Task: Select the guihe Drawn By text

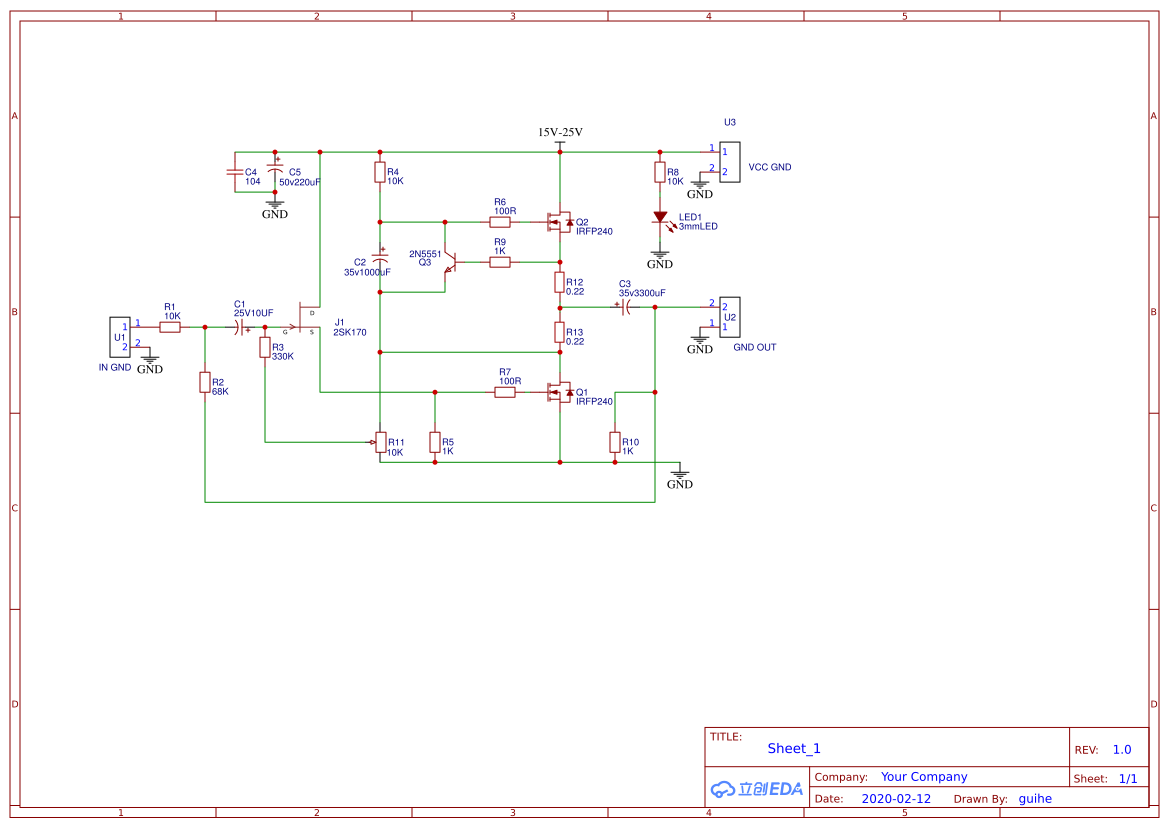Action: pos(1035,799)
